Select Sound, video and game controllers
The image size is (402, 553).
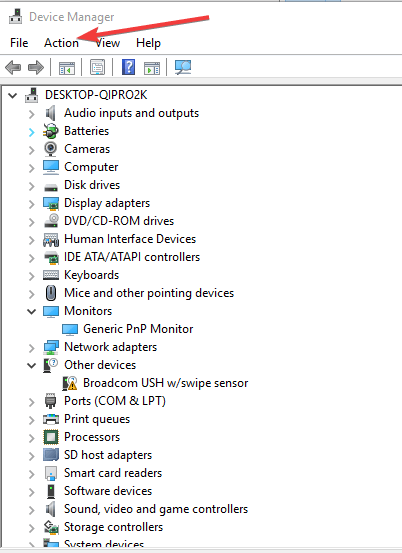tap(156, 509)
